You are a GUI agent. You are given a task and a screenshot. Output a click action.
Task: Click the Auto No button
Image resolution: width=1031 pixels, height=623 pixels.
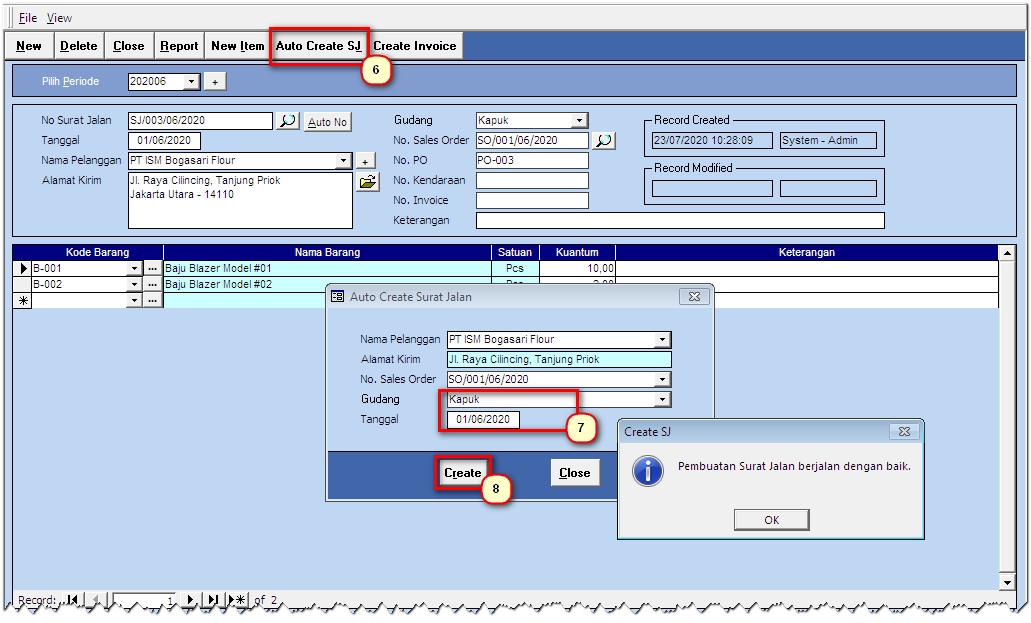327,122
